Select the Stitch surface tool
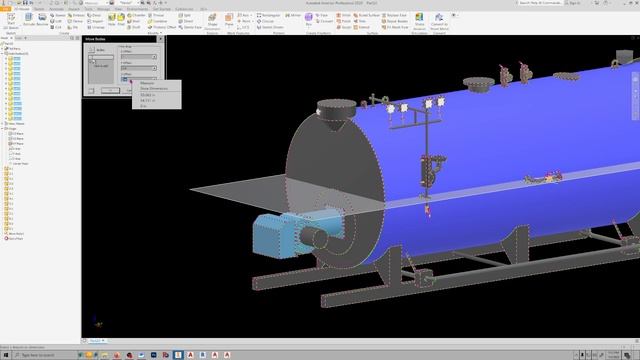Viewport: 640px width, 360px height. pos(344,16)
